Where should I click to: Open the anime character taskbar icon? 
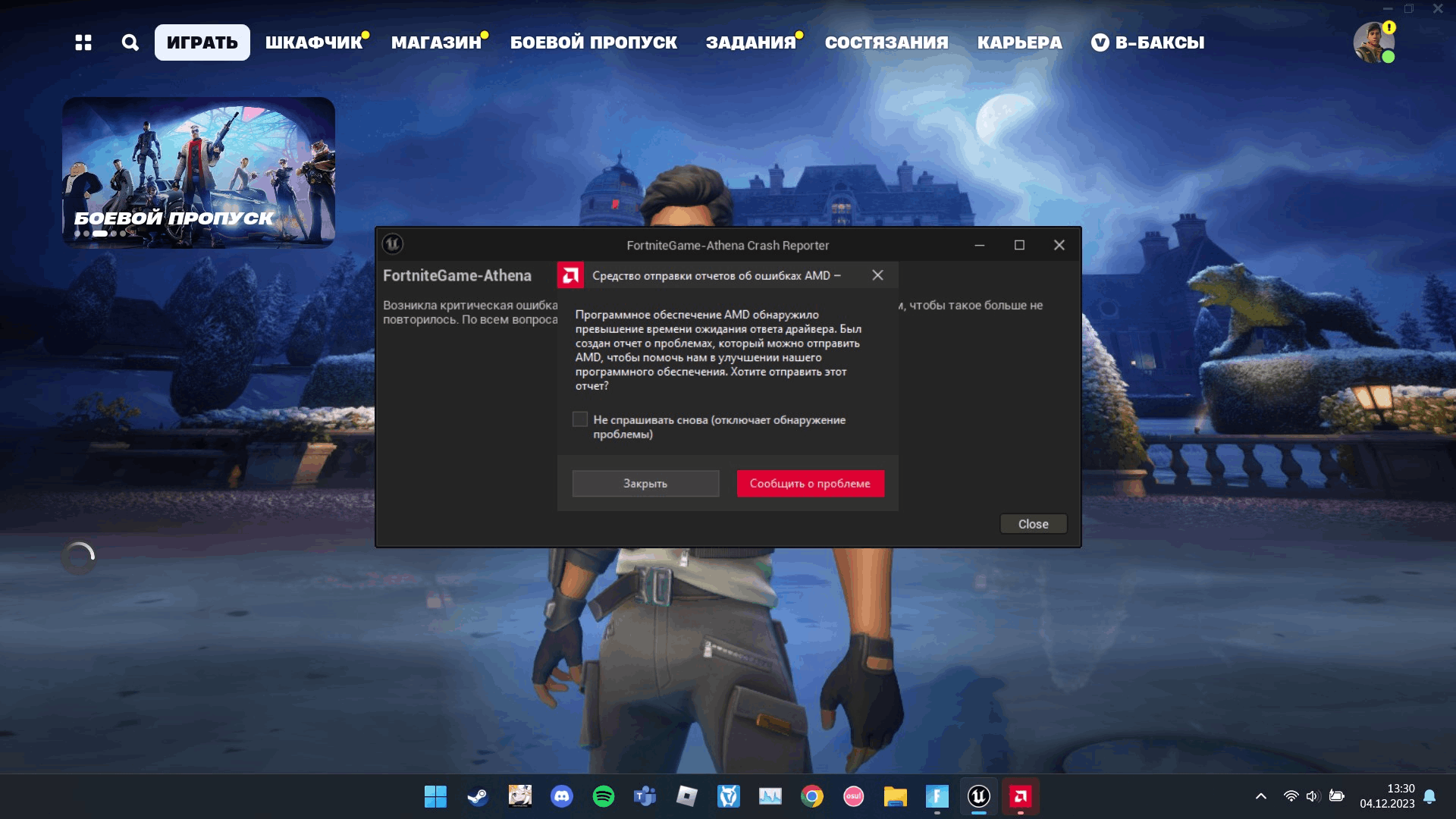pyautogui.click(x=519, y=796)
